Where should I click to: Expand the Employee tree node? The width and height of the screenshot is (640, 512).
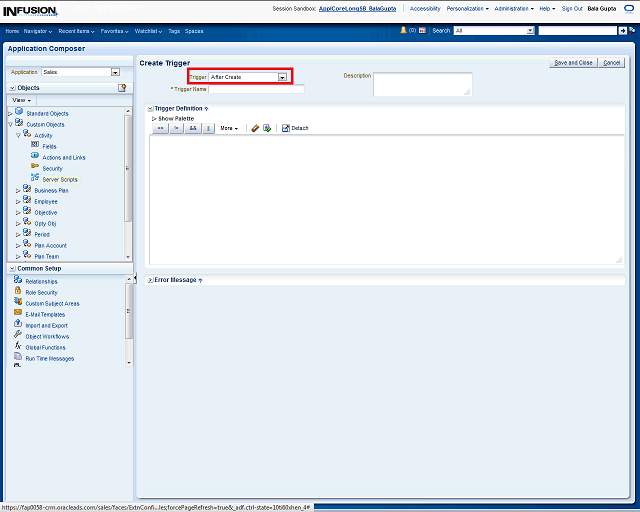tap(18, 202)
